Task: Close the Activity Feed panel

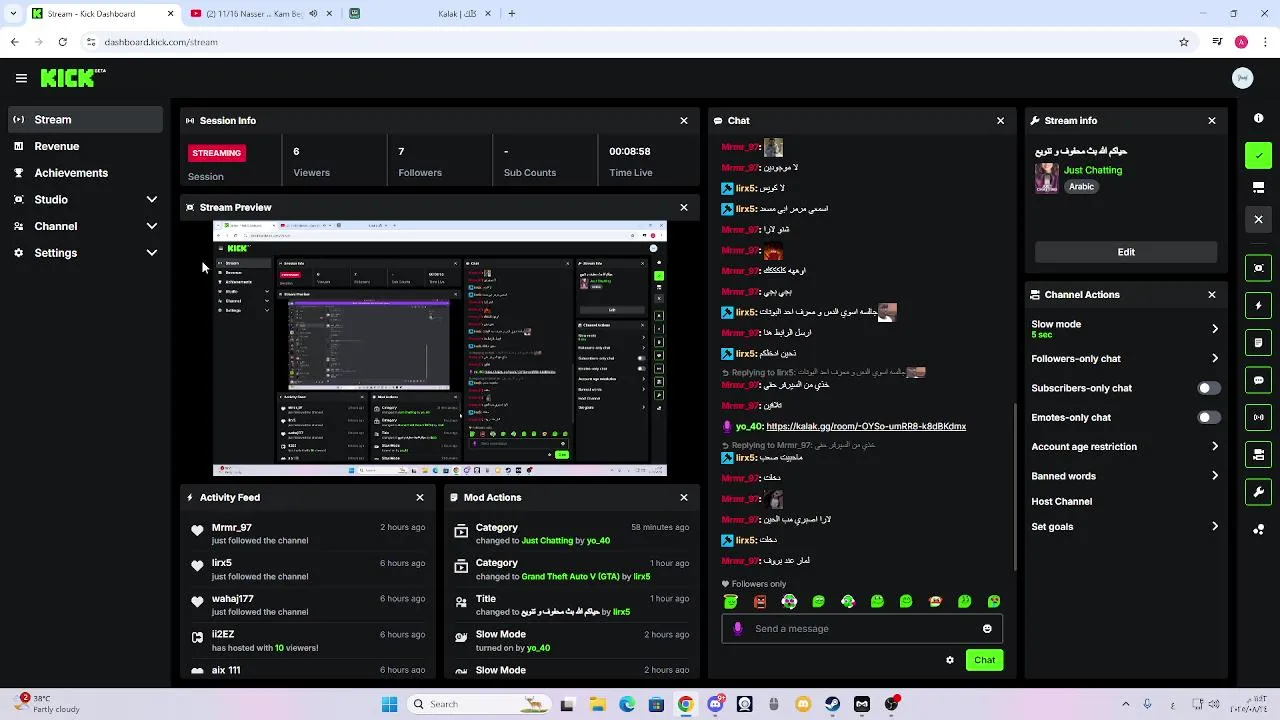Action: 420,497
